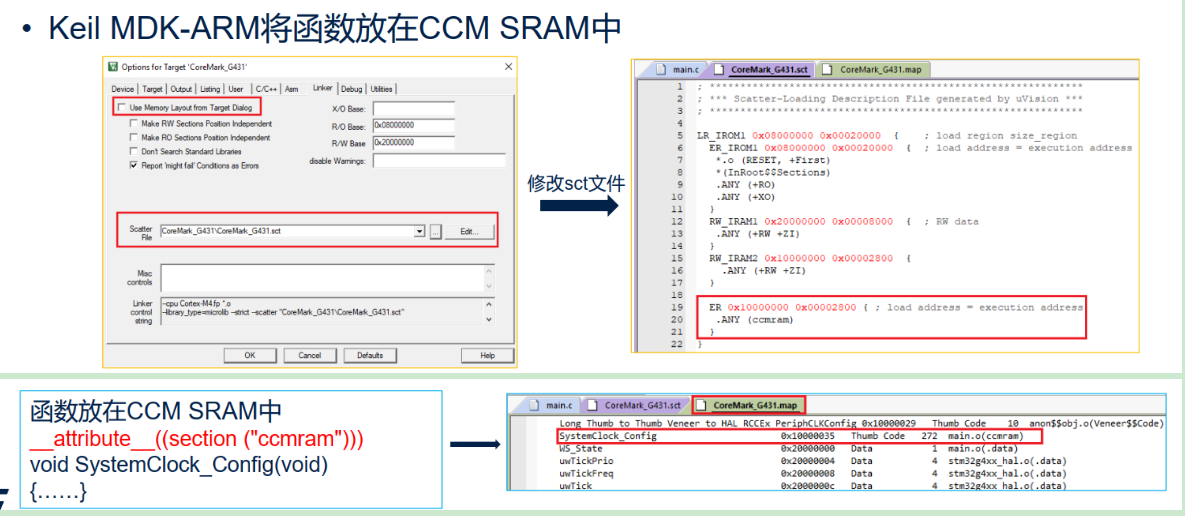Click the OK button
The image size is (1185, 516).
point(249,355)
